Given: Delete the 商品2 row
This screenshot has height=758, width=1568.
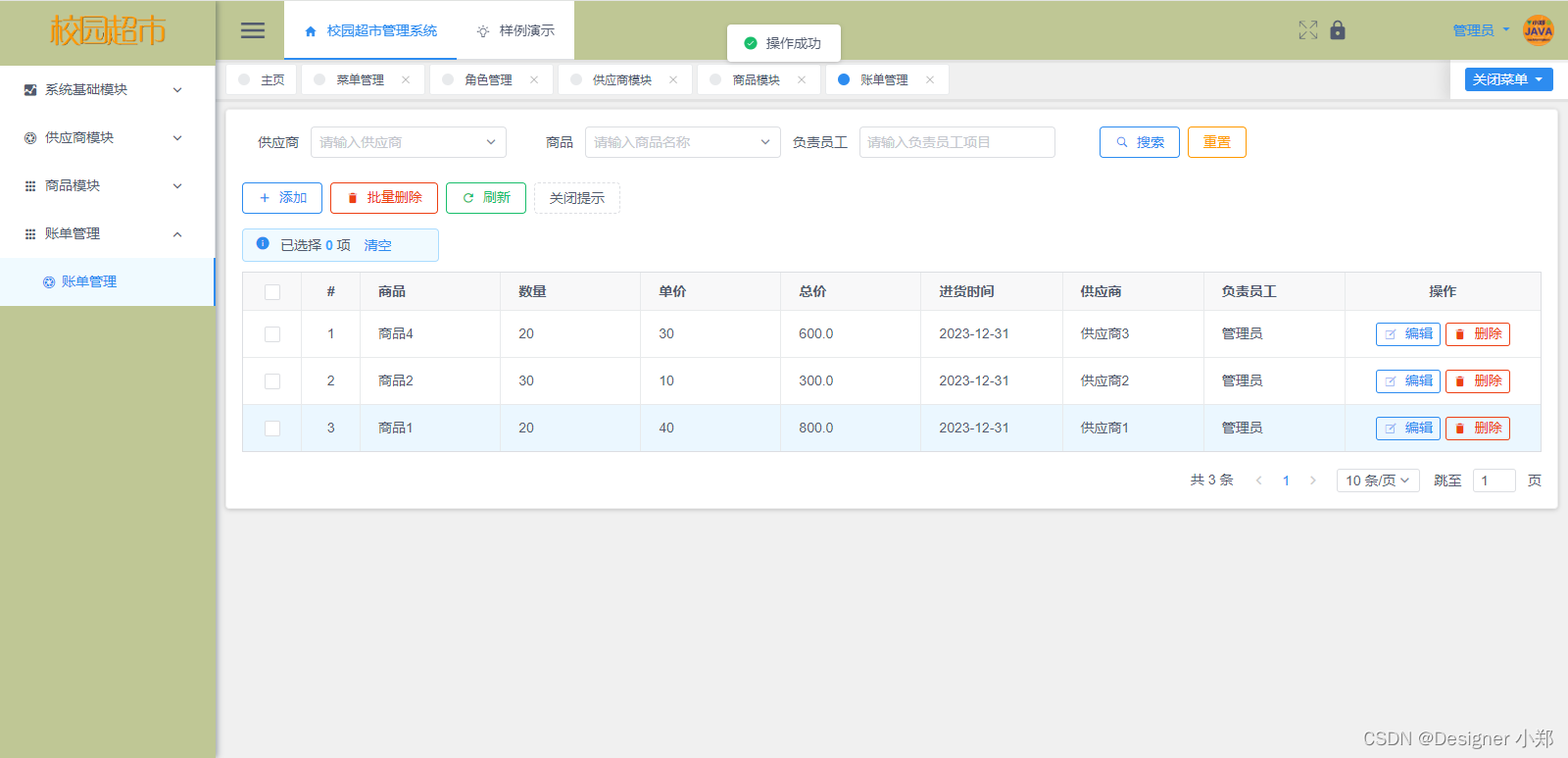Looking at the screenshot, I should tap(1478, 381).
